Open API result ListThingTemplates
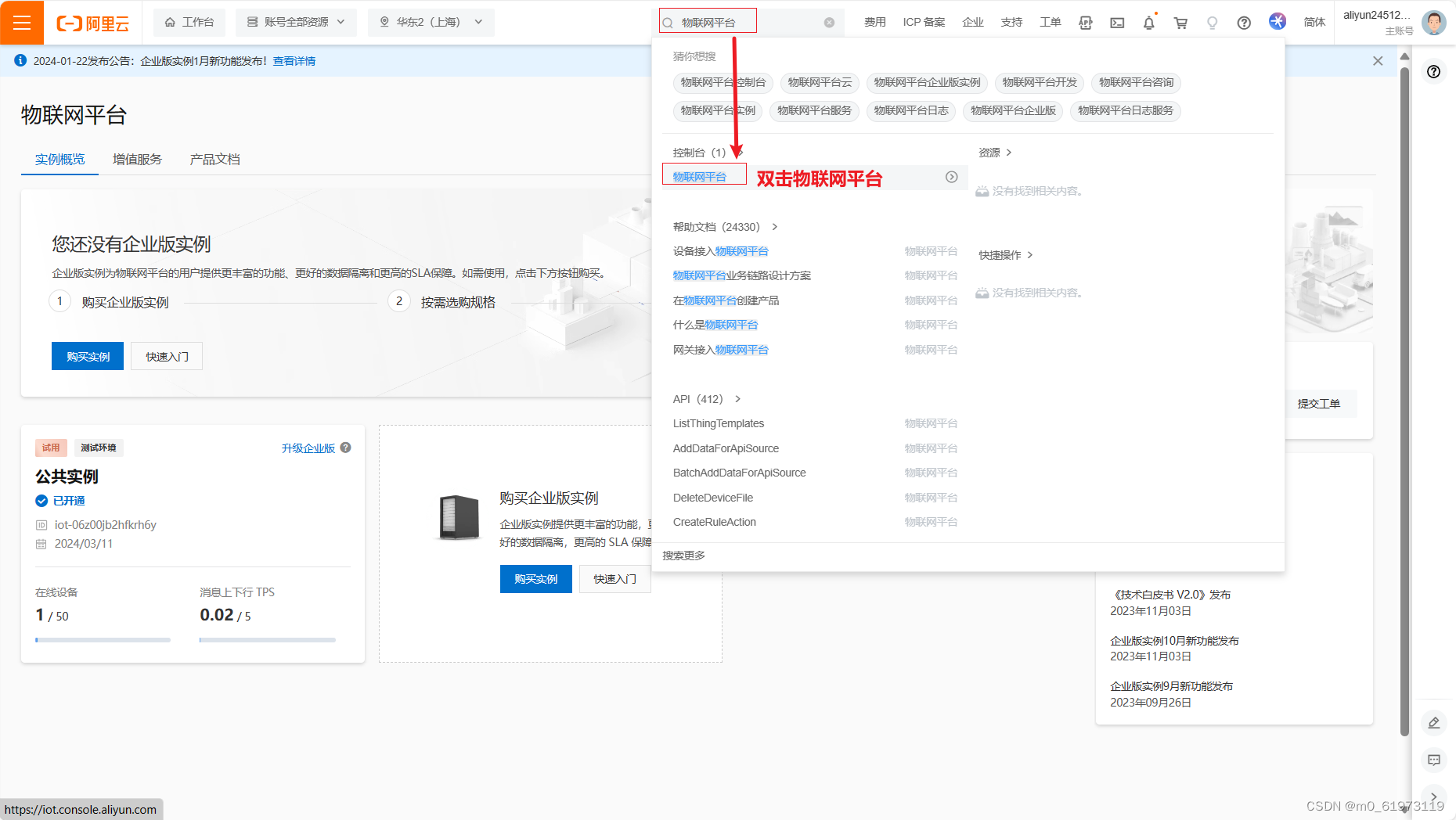 point(719,423)
